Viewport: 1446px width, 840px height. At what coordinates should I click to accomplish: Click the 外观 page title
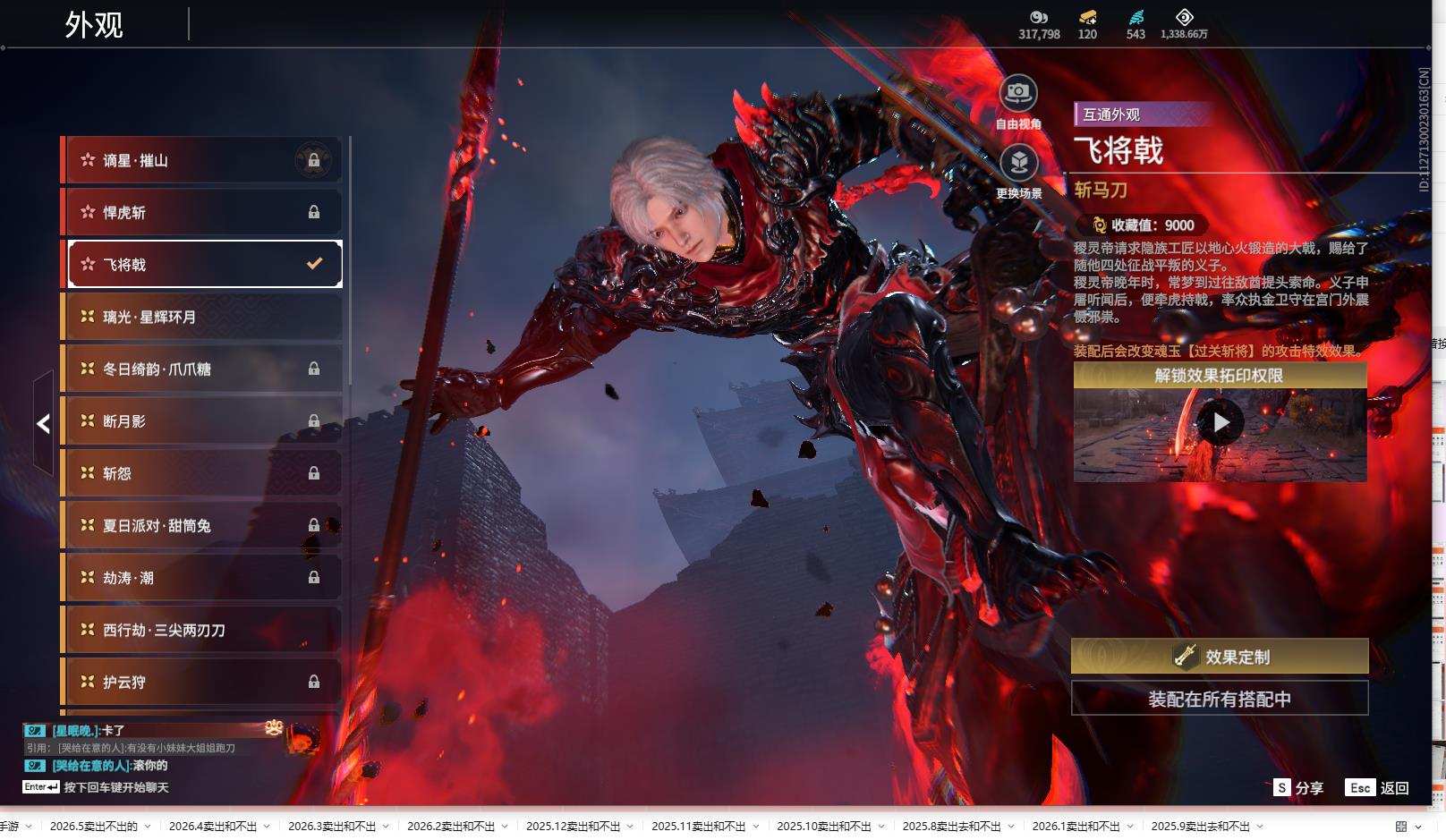tap(94, 24)
